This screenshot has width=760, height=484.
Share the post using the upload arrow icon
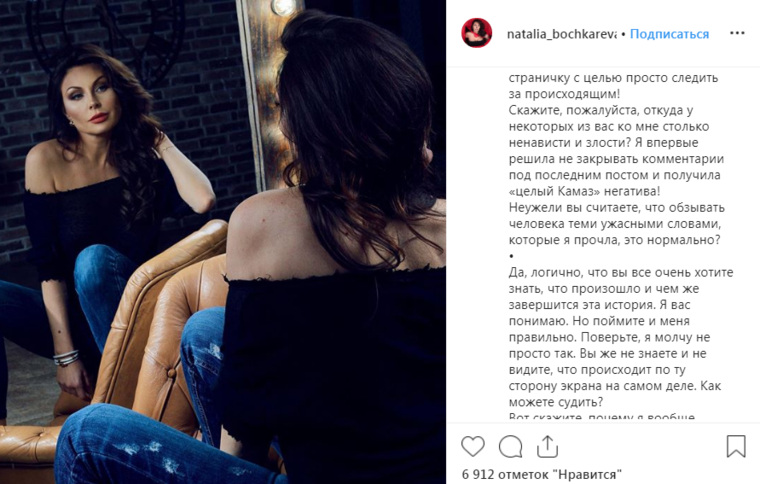(547, 446)
